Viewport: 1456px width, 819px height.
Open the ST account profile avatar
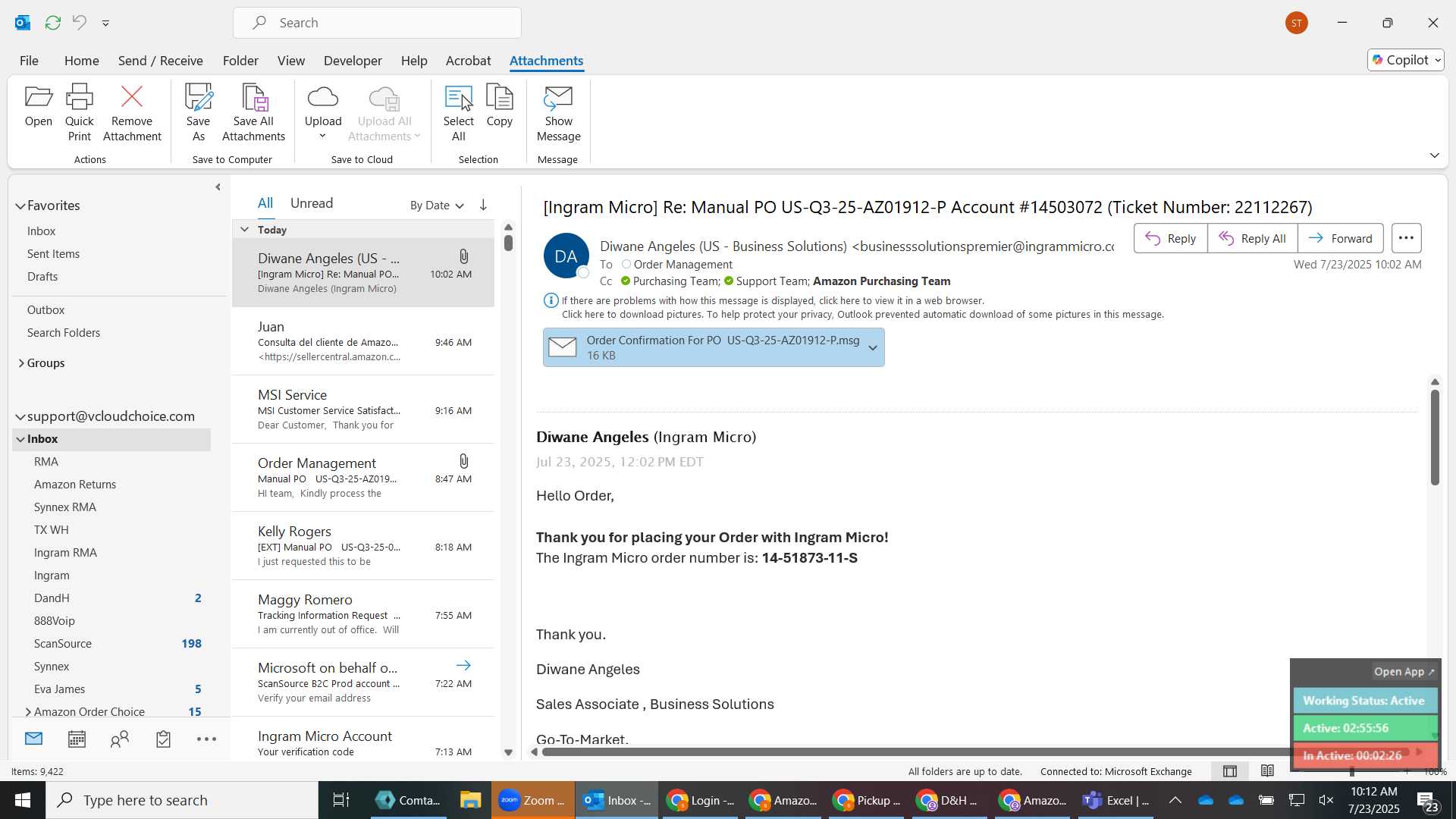tap(1296, 23)
